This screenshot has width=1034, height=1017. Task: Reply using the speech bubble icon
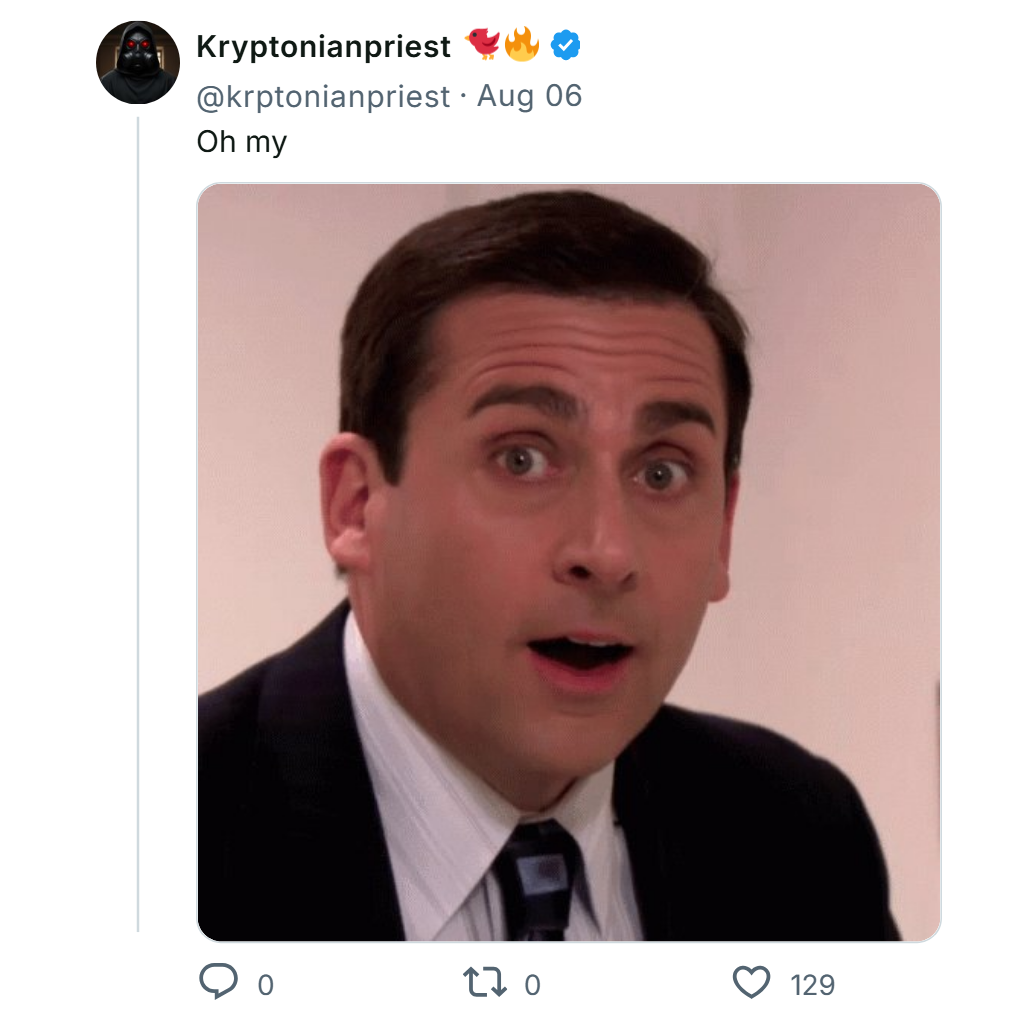(217, 983)
